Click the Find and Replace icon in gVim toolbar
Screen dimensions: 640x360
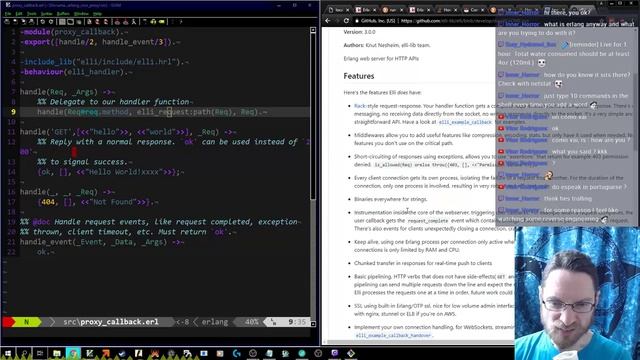coord(89,22)
